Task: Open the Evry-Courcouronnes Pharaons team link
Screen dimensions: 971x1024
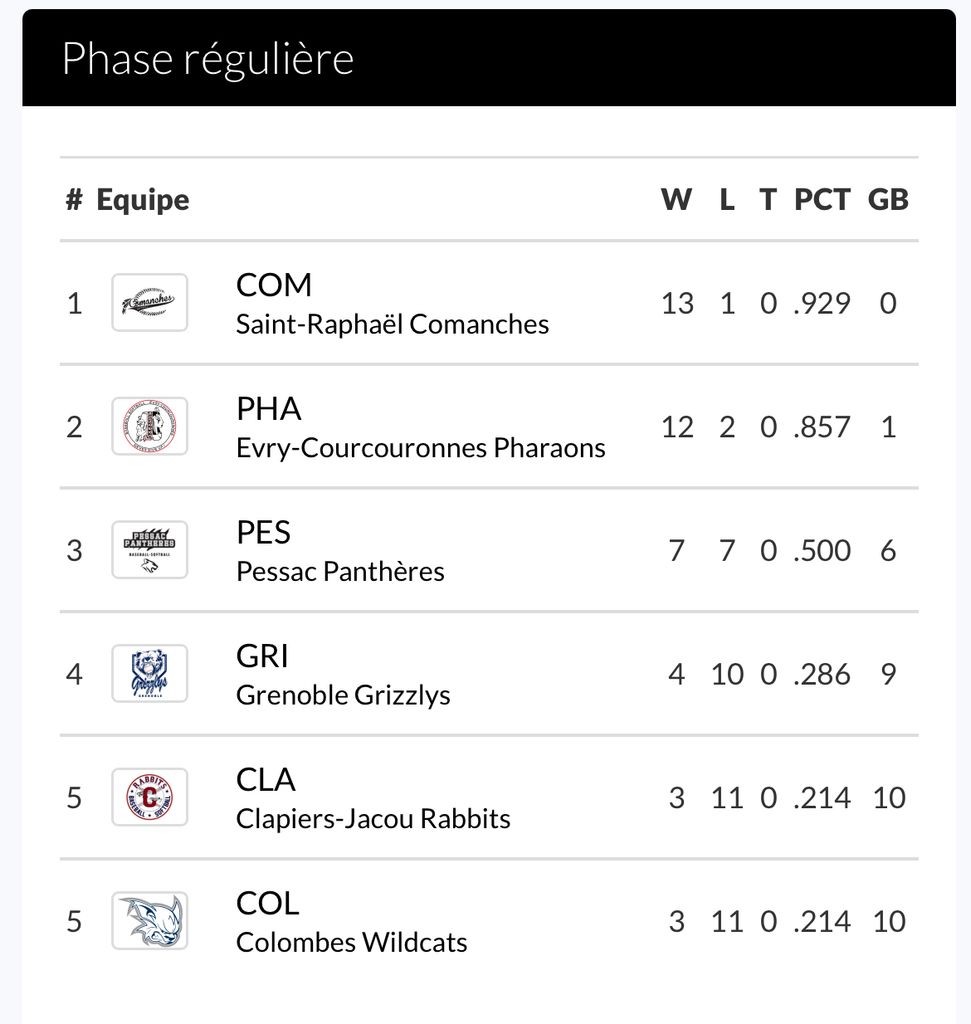Action: pyautogui.click(x=420, y=448)
